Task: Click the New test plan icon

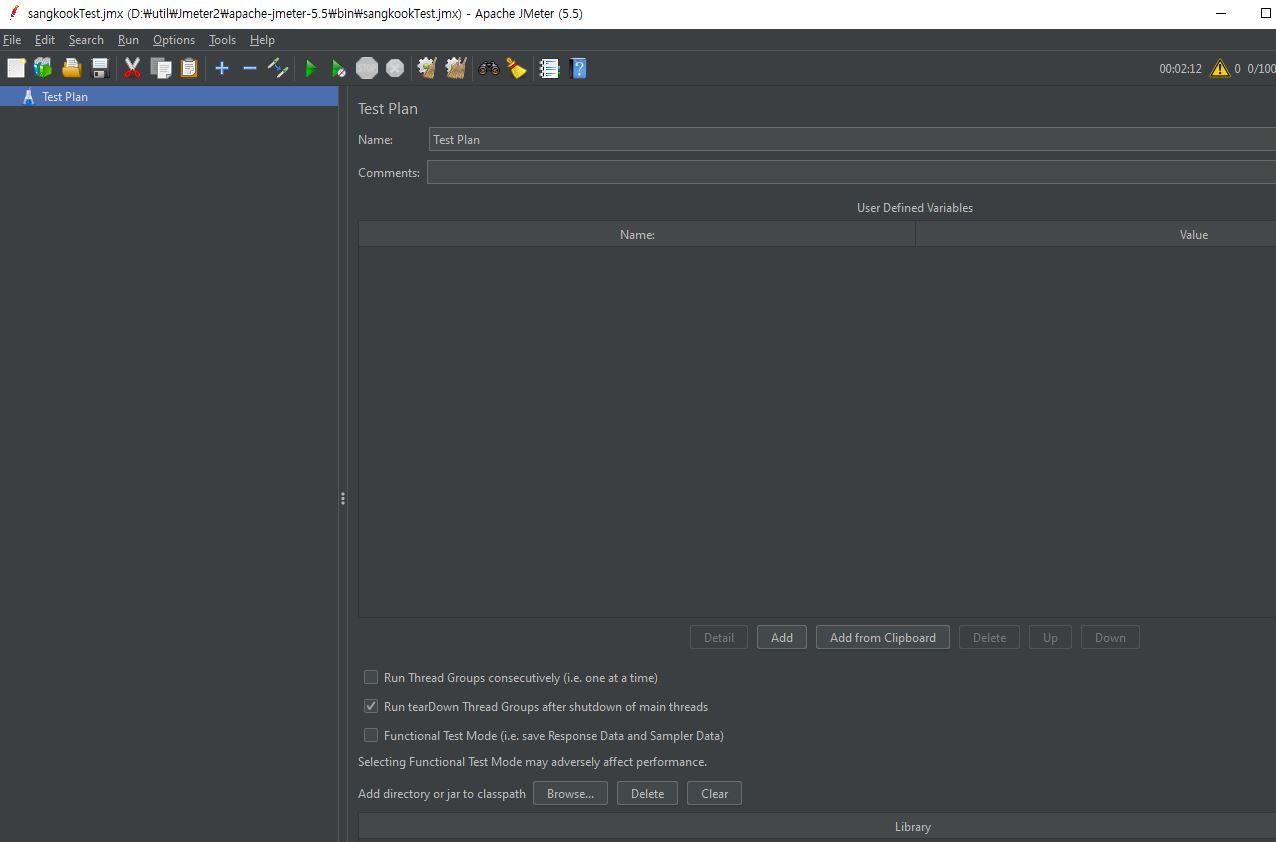Action: click(x=16, y=68)
